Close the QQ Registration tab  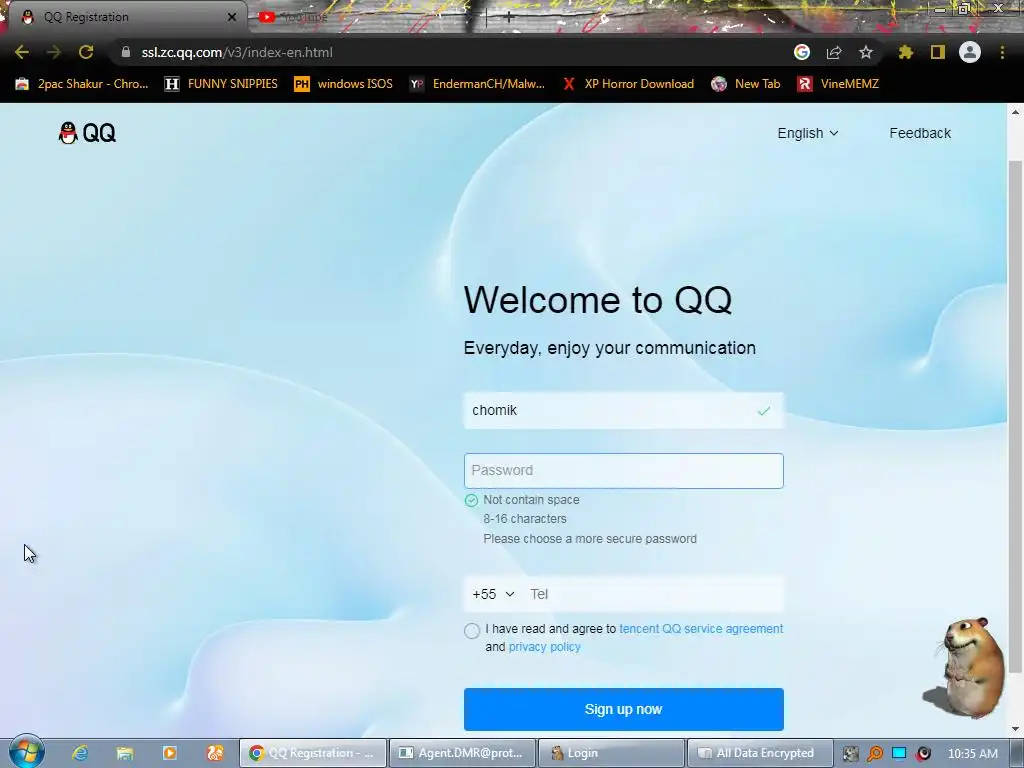tap(232, 17)
